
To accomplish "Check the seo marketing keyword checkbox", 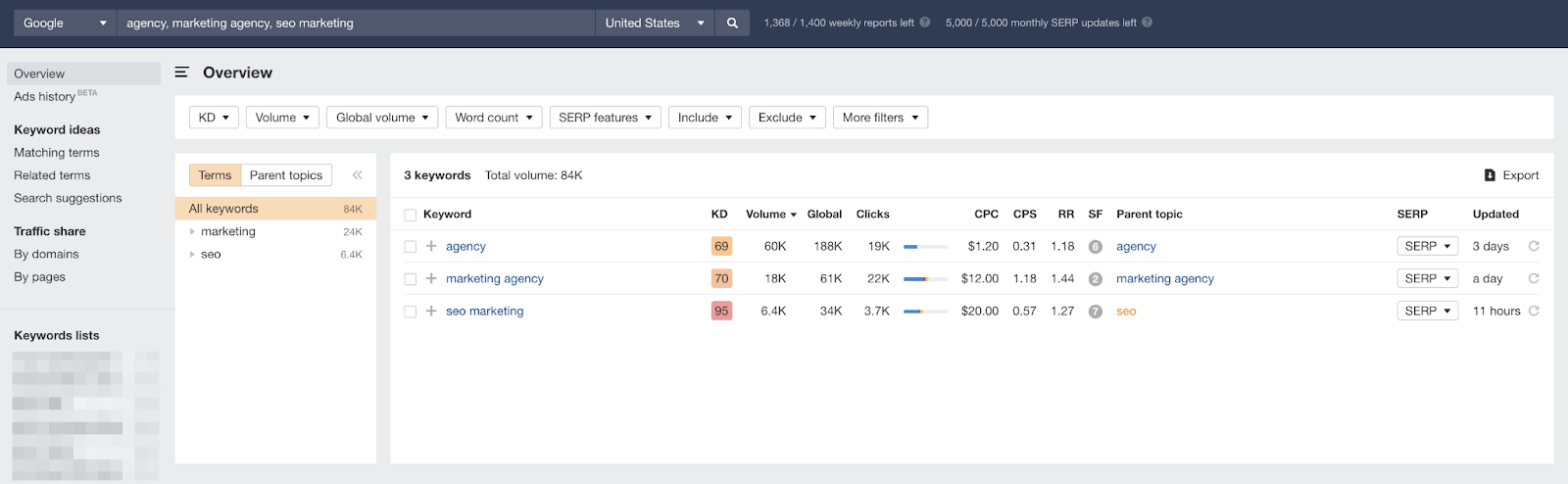I will pos(411,312).
